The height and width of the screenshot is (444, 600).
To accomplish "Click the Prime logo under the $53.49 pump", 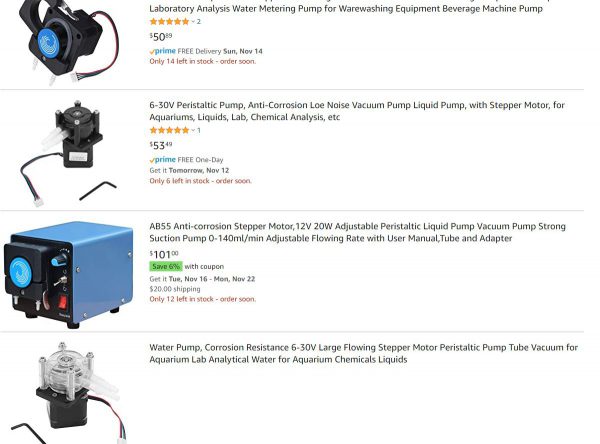I will 163,160.
